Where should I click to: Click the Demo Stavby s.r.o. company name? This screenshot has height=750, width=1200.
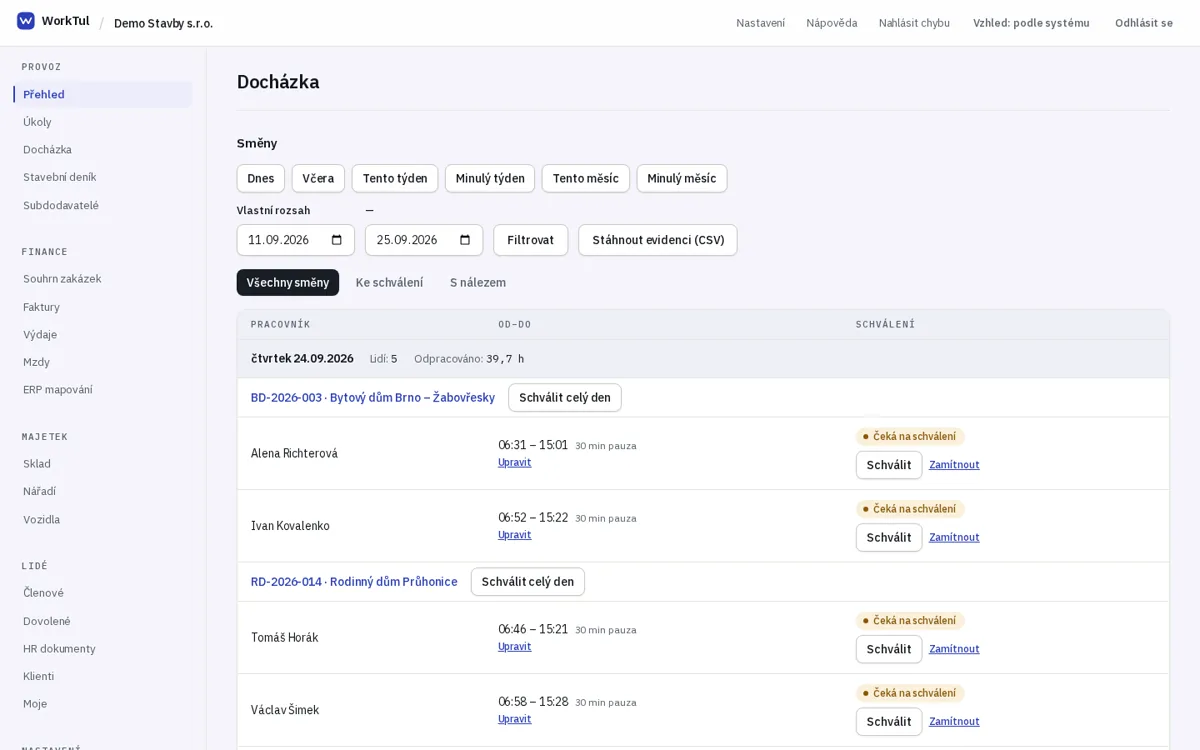(164, 23)
